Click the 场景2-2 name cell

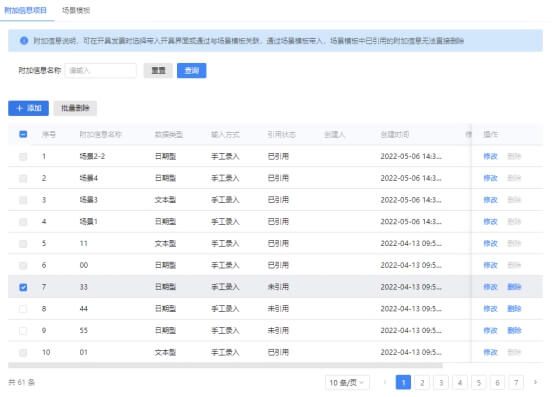point(92,156)
